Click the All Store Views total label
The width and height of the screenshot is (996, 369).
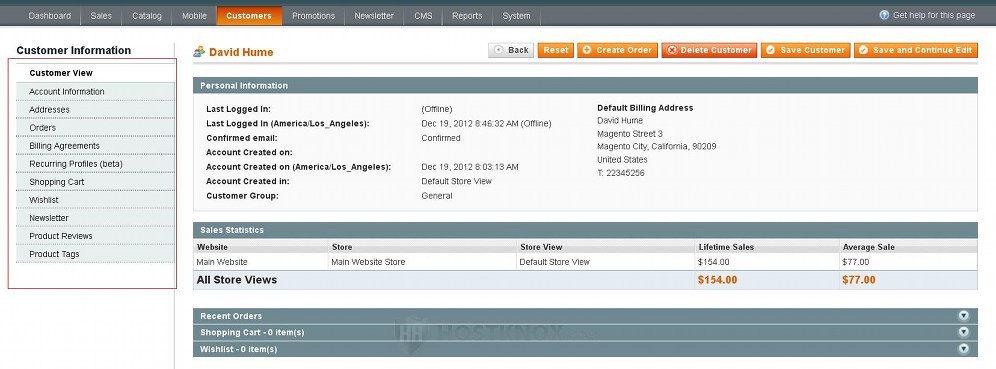pos(237,279)
